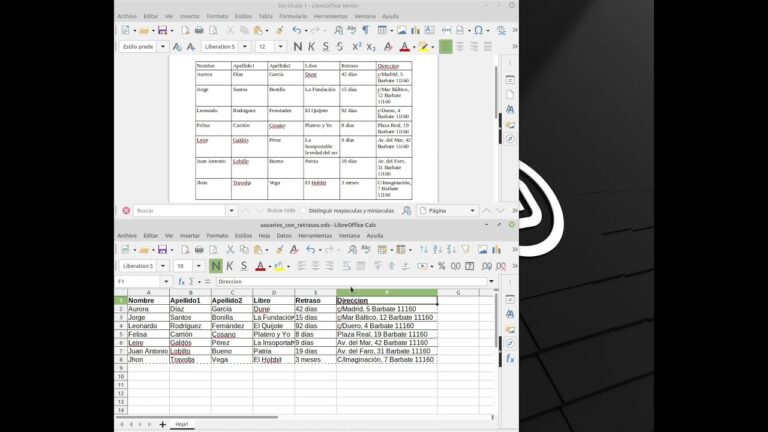Image resolution: width=768 pixels, height=432 pixels.
Task: Open search history dropdown beside Buscar field
Action: (x=231, y=211)
